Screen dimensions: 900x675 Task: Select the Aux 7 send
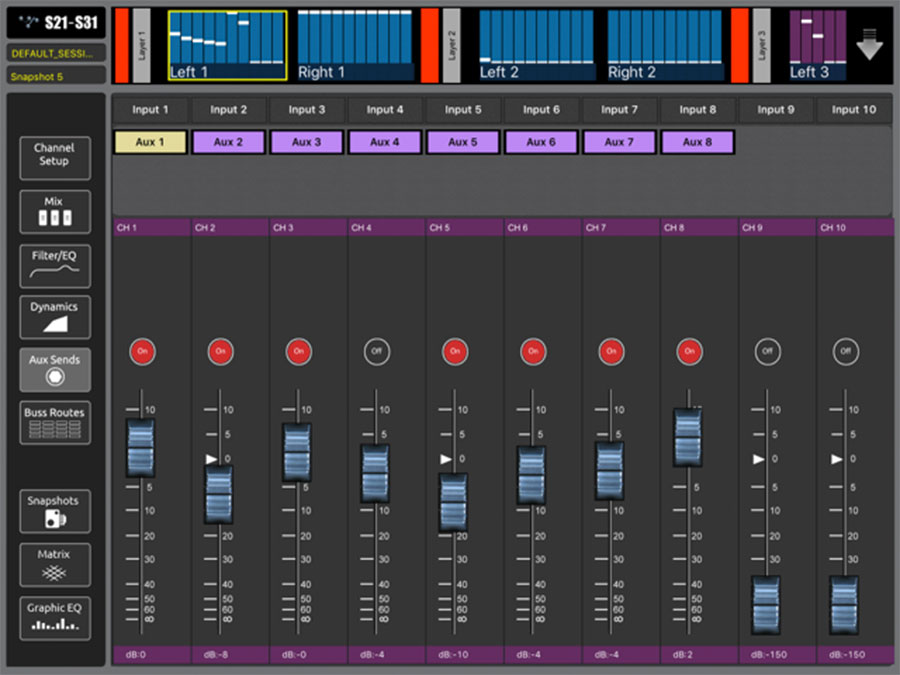[x=619, y=142]
